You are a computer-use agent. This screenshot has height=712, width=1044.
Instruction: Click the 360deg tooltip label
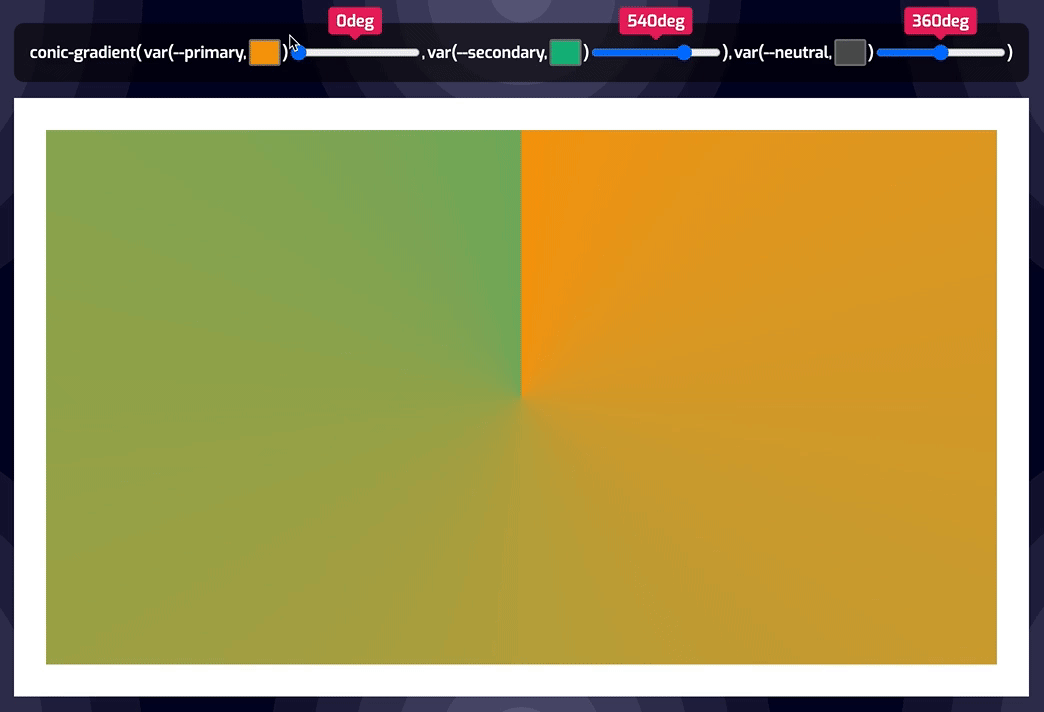(940, 21)
